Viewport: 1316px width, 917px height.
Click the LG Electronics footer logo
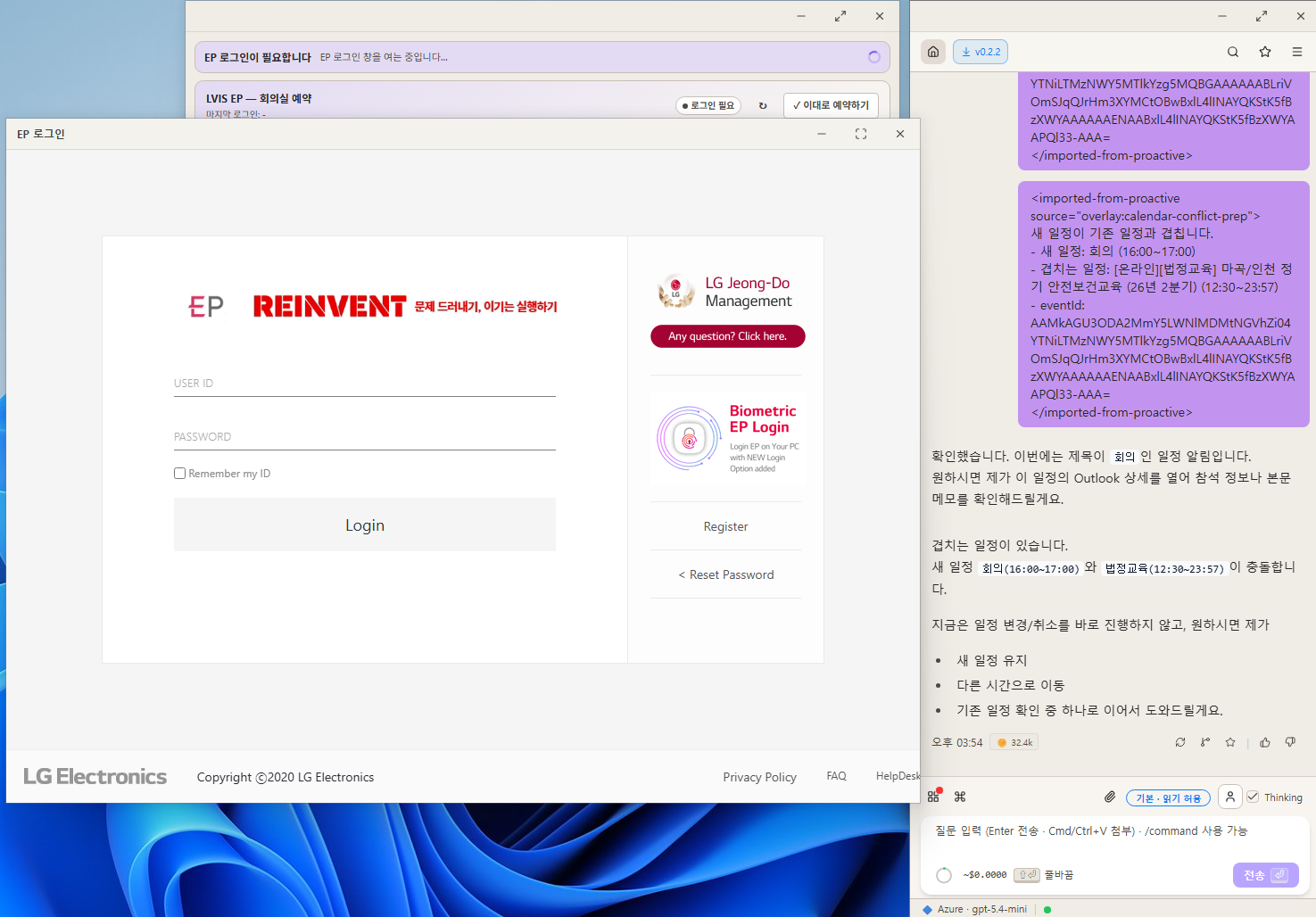[95, 776]
